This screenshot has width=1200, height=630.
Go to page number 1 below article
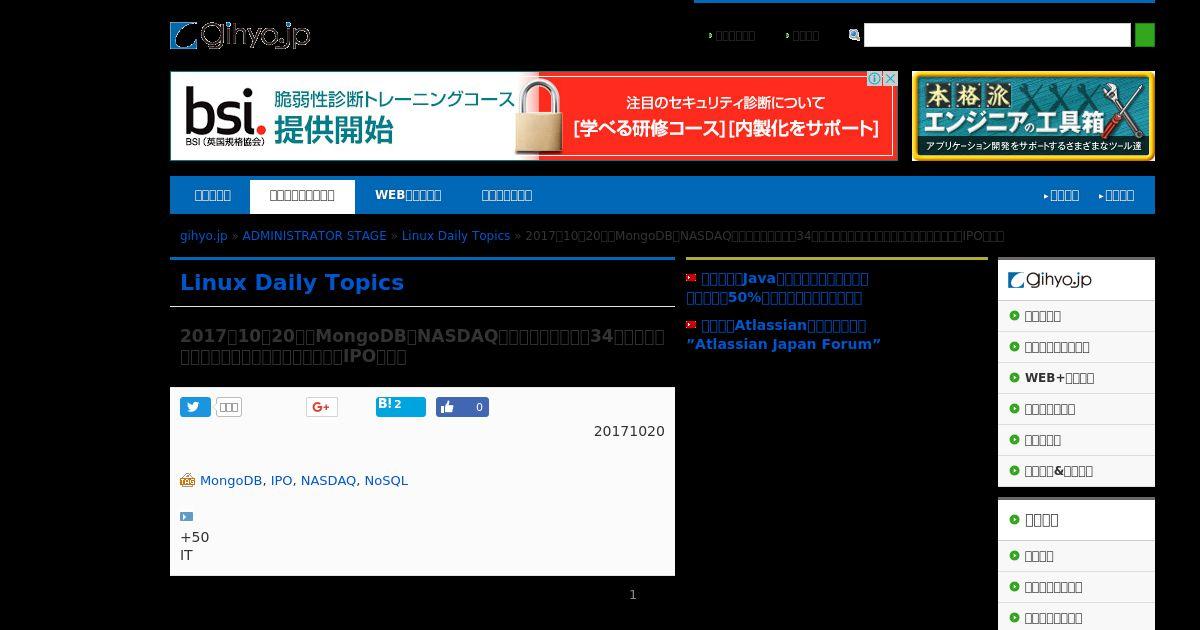[x=632, y=595]
